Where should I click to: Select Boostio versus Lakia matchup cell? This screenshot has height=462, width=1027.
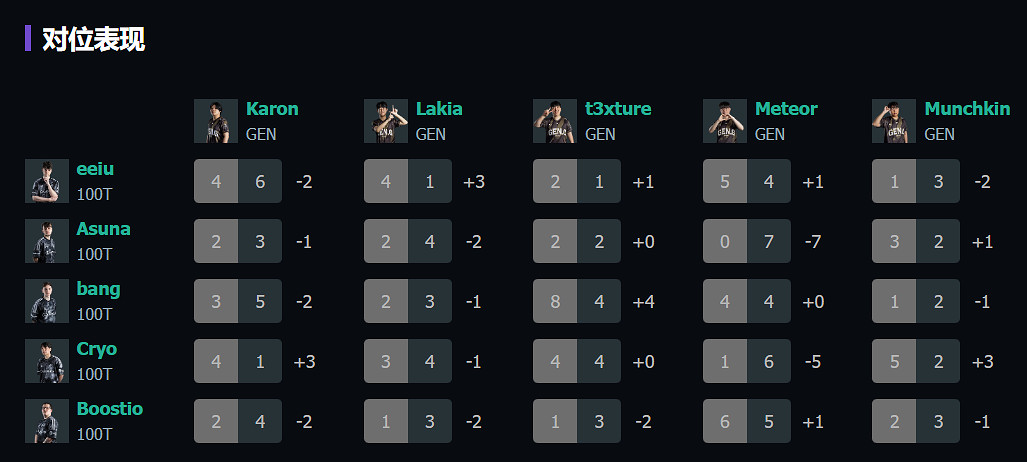408,421
